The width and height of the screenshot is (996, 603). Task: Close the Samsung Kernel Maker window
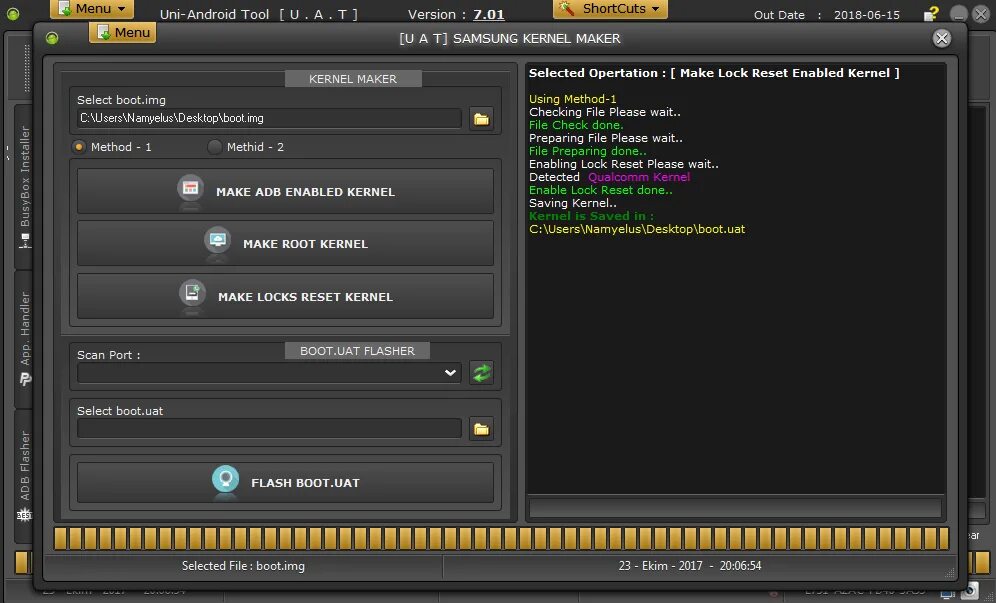point(942,38)
